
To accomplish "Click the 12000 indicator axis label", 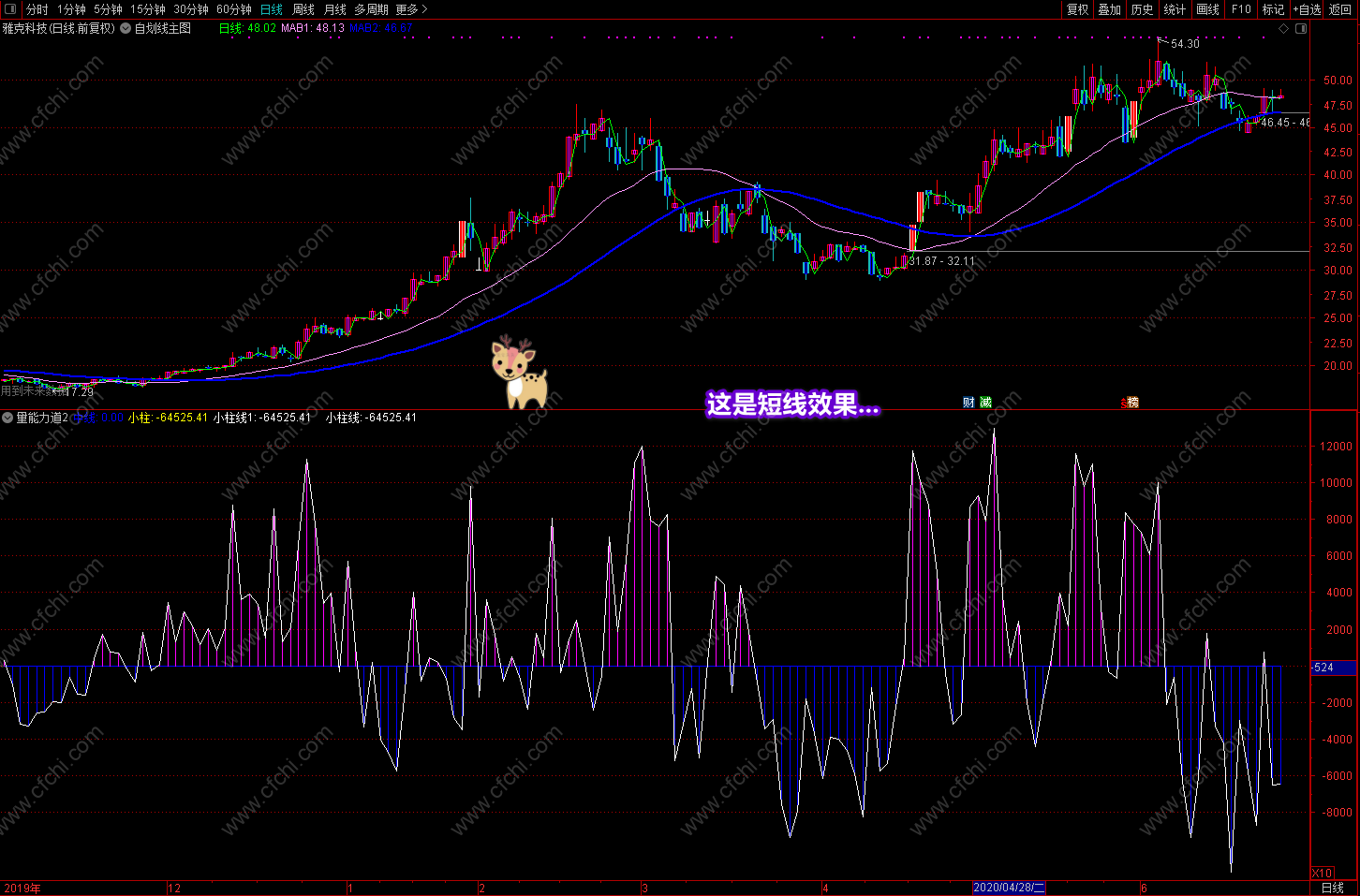I will click(1337, 447).
